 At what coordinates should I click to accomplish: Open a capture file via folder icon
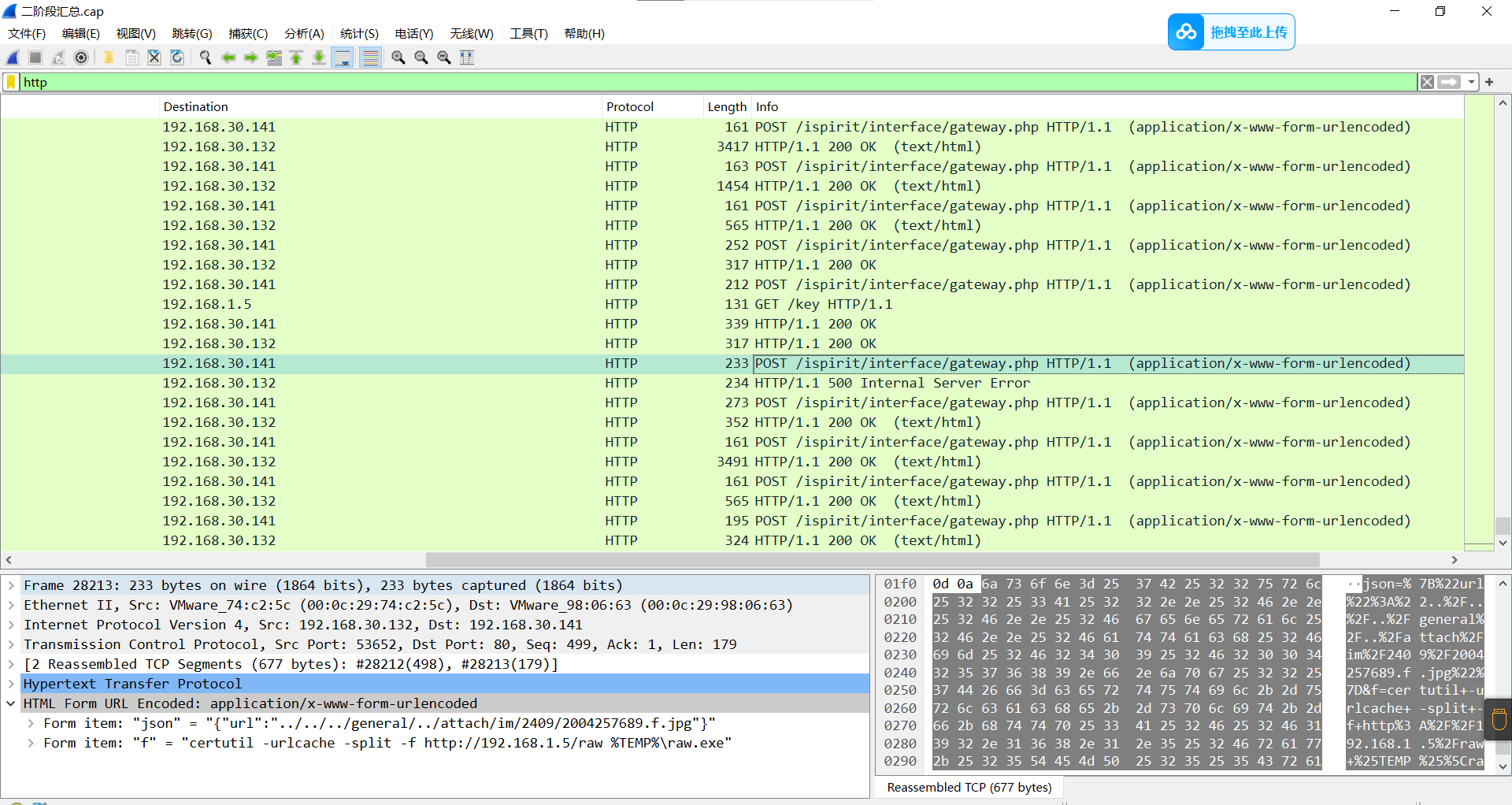point(109,57)
